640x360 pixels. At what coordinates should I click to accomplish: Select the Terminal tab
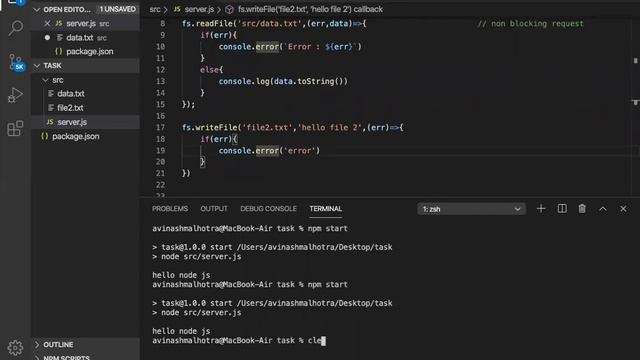[x=325, y=209]
